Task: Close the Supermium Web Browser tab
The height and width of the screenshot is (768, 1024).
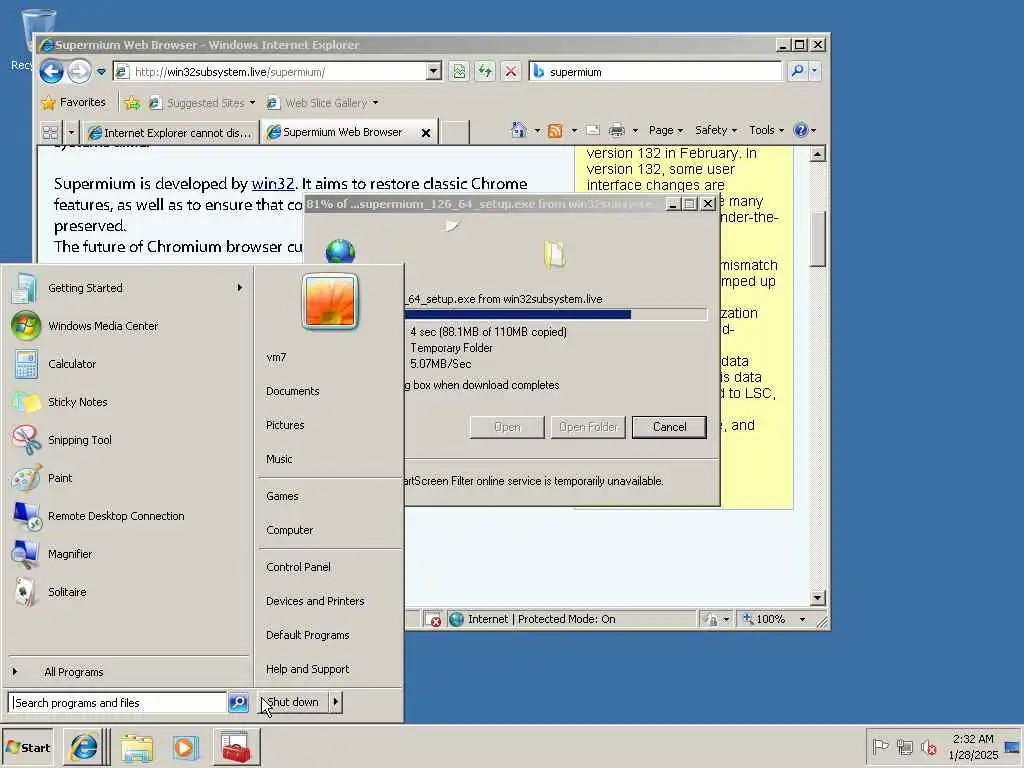Action: pos(426,133)
